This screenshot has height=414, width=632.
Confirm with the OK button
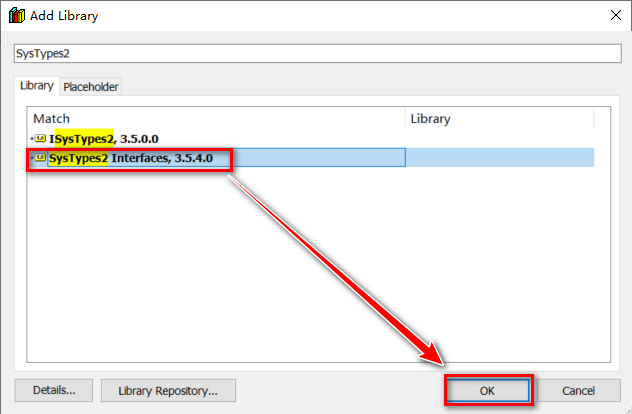coord(488,390)
